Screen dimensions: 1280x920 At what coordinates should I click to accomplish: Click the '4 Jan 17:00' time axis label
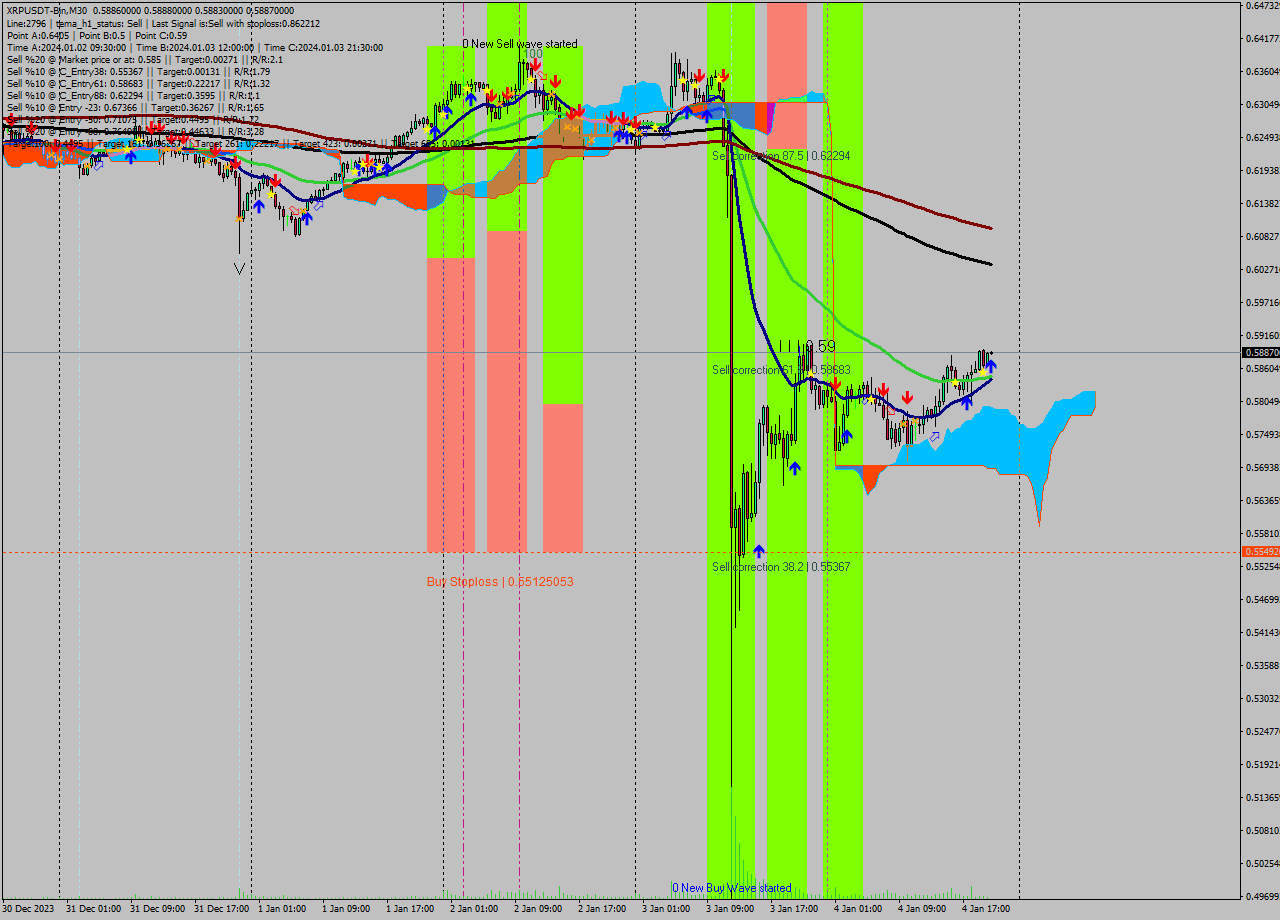click(986, 909)
